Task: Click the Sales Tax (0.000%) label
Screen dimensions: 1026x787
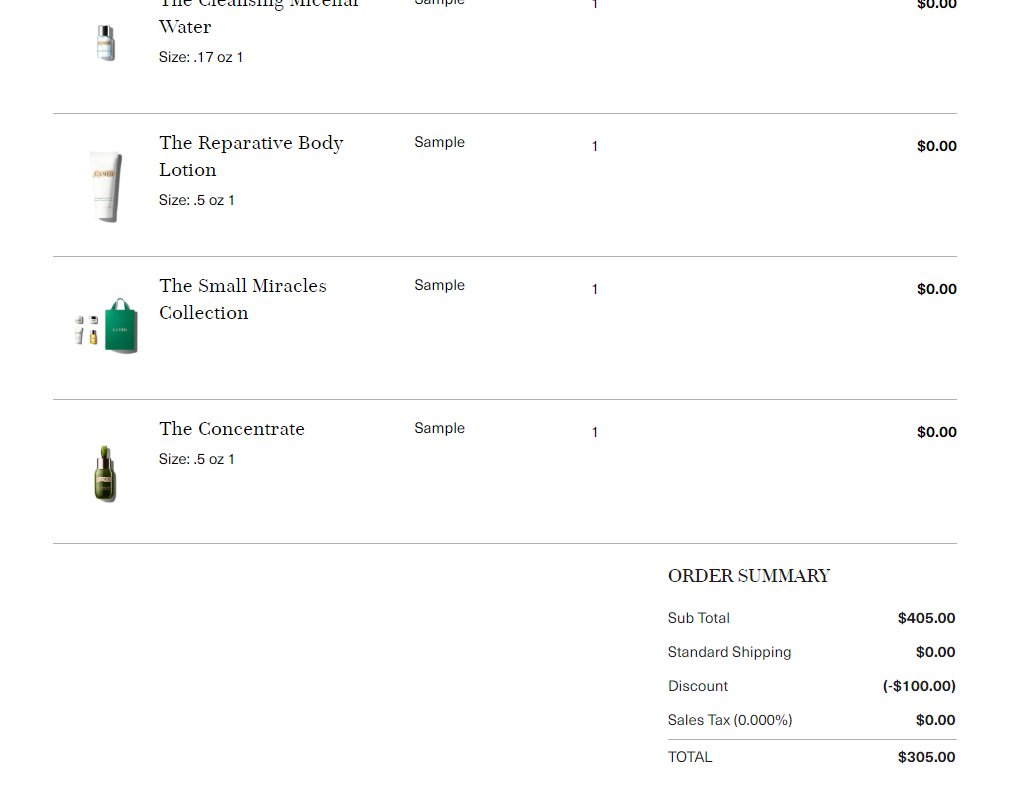Action: click(730, 720)
